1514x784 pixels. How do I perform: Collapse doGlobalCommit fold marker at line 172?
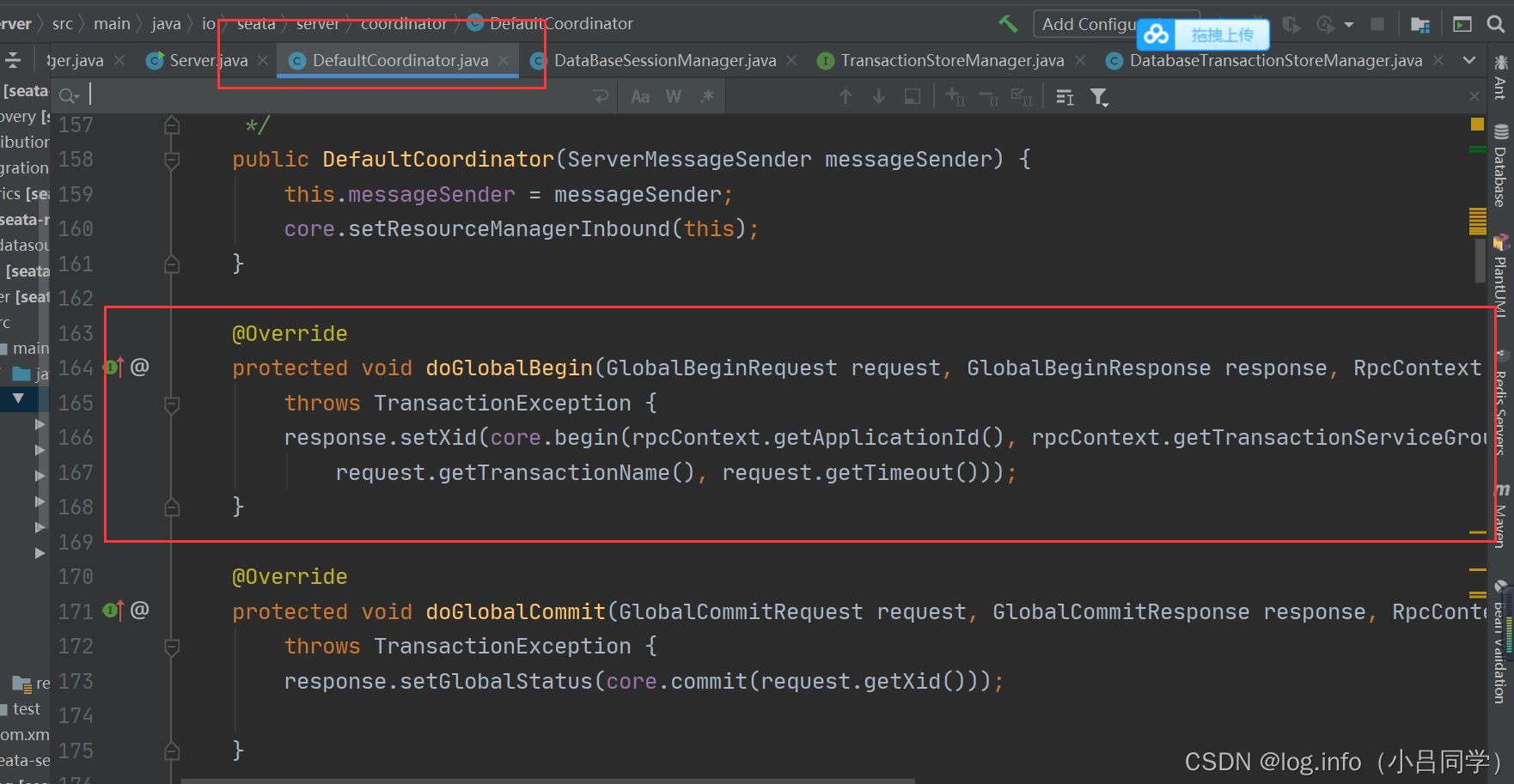pos(172,647)
